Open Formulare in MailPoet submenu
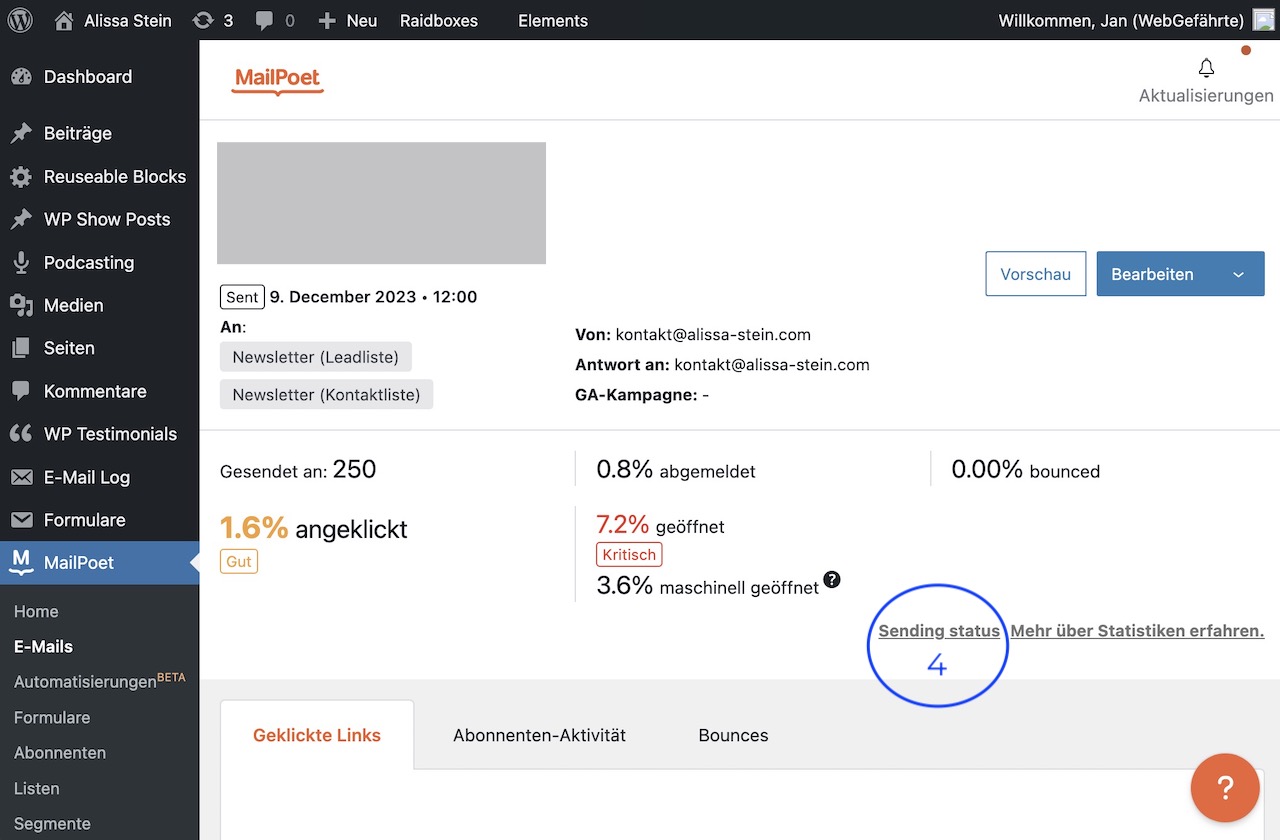1280x840 pixels. 52,717
